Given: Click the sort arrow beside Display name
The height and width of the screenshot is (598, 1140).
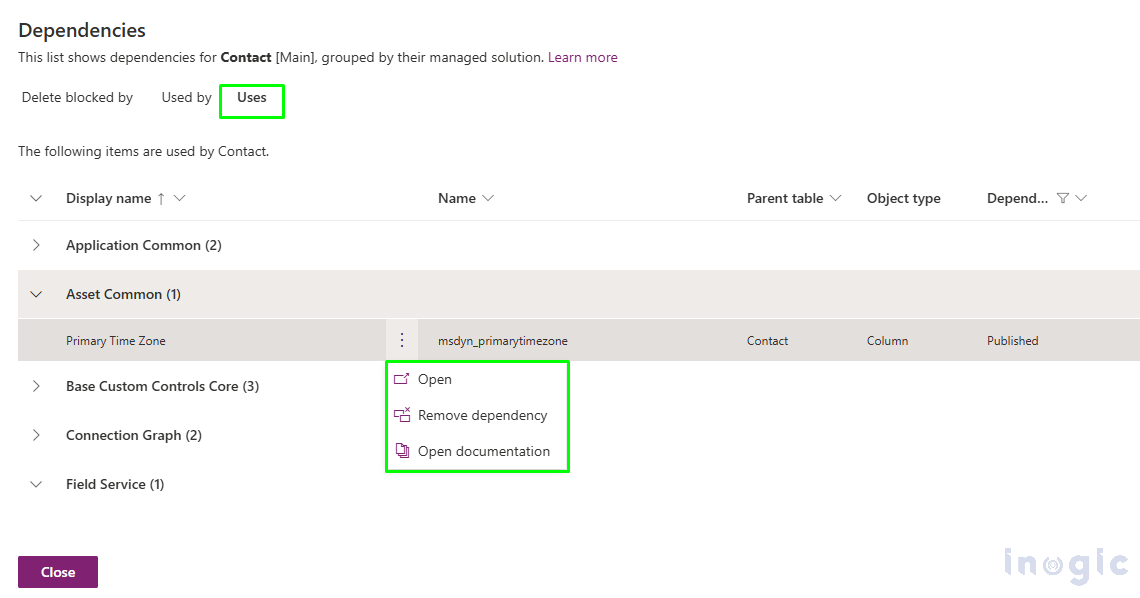Looking at the screenshot, I should (161, 198).
